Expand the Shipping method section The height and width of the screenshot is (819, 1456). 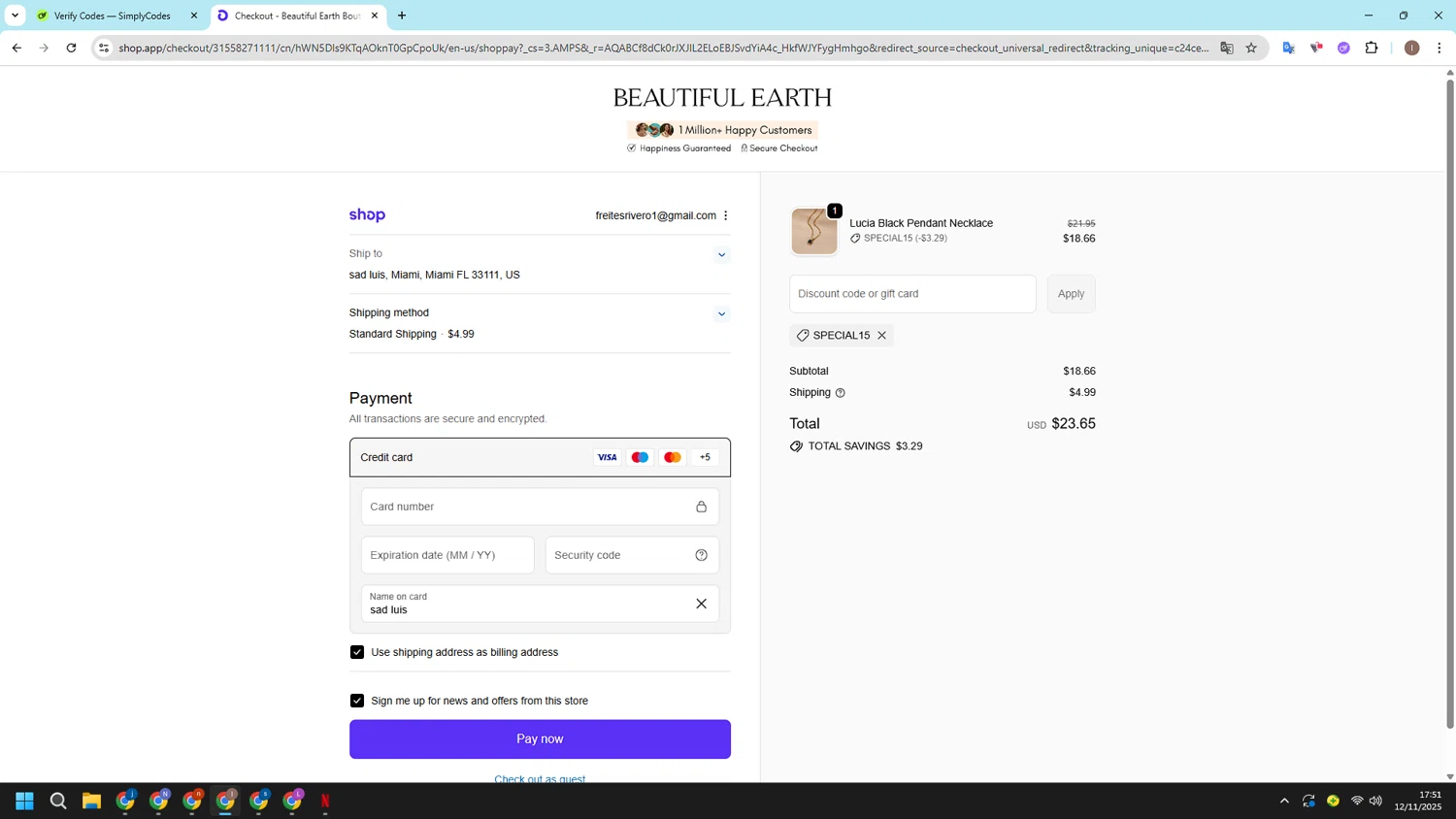click(x=721, y=314)
